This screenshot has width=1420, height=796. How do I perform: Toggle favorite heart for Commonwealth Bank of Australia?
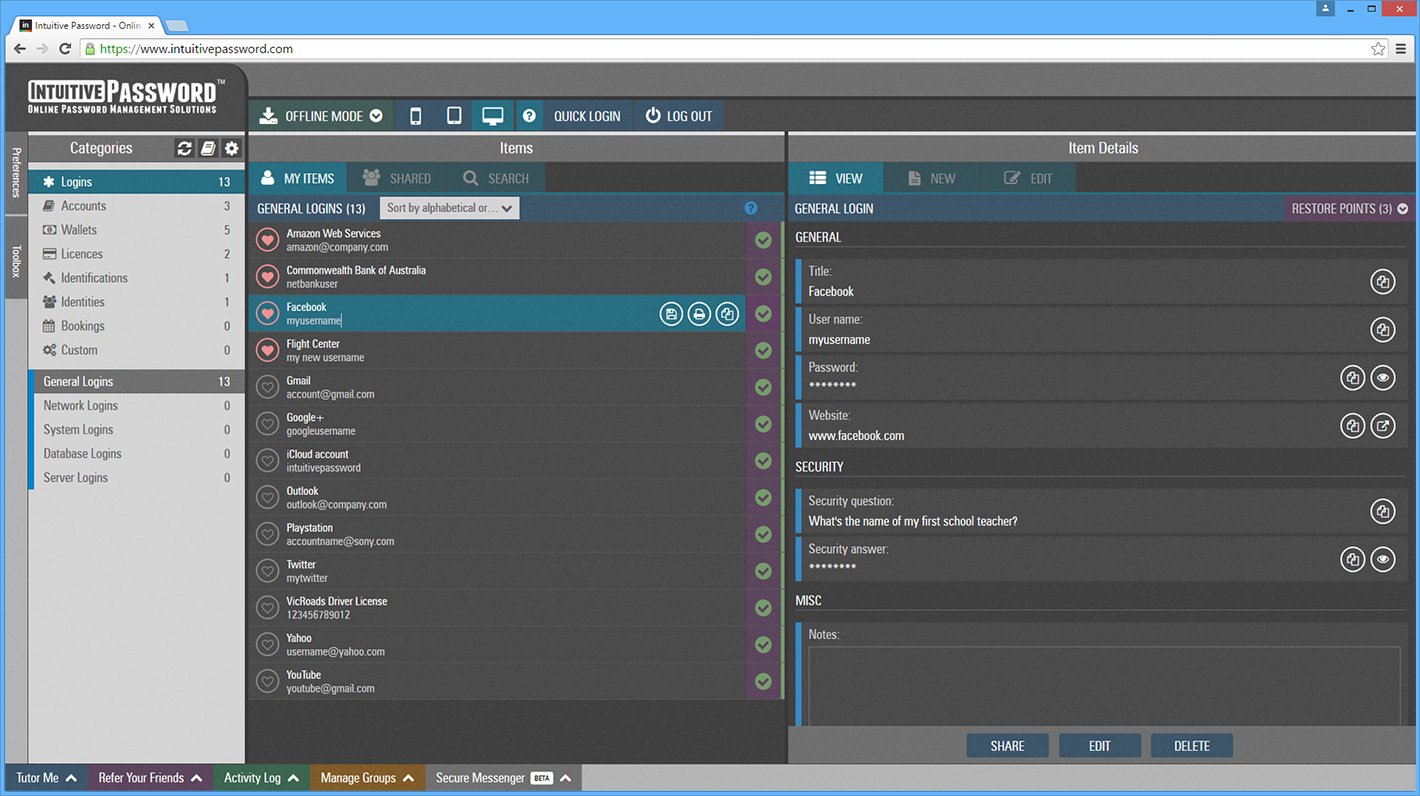click(x=267, y=277)
